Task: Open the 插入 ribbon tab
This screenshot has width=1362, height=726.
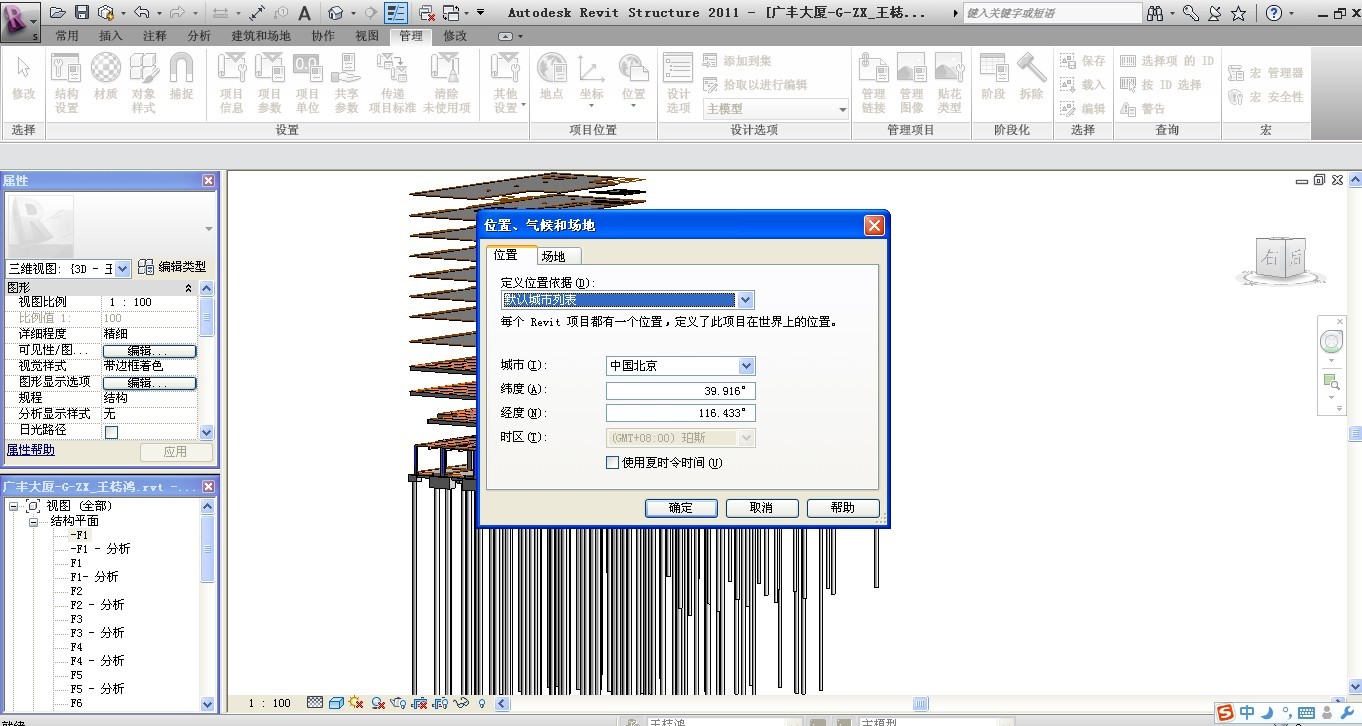Action: click(x=111, y=35)
